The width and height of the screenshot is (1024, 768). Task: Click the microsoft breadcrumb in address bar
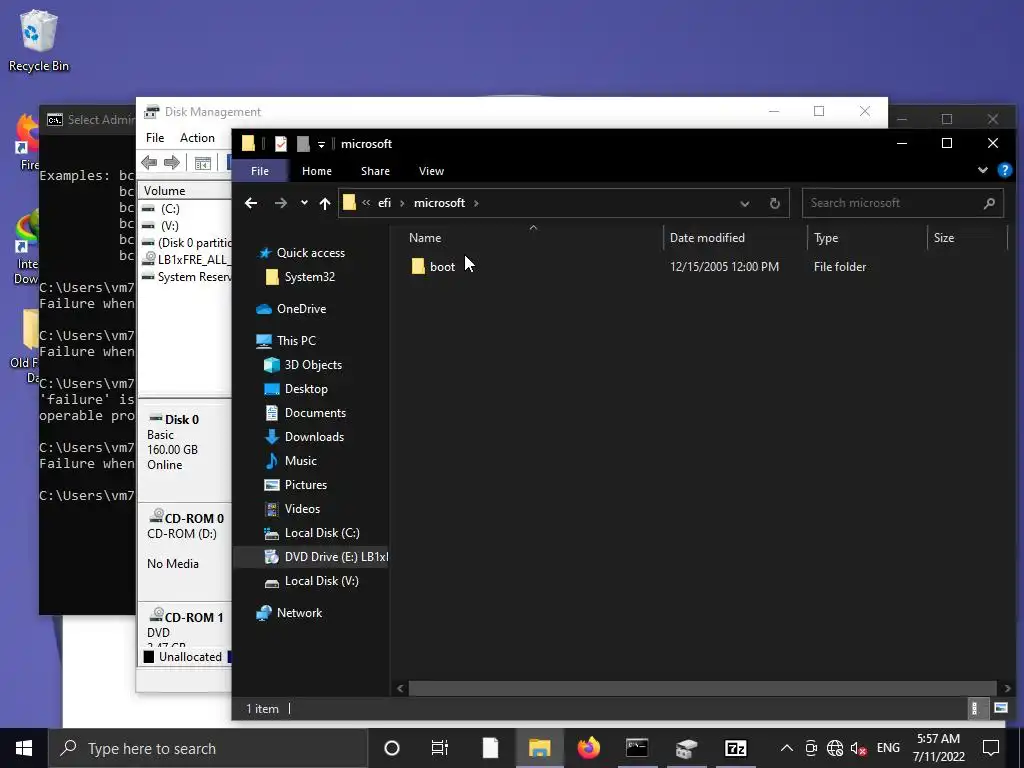coord(440,203)
